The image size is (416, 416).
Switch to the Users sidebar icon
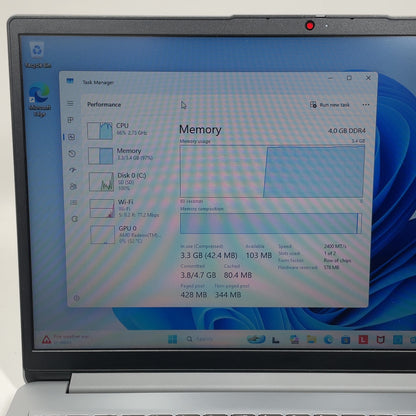[73, 187]
